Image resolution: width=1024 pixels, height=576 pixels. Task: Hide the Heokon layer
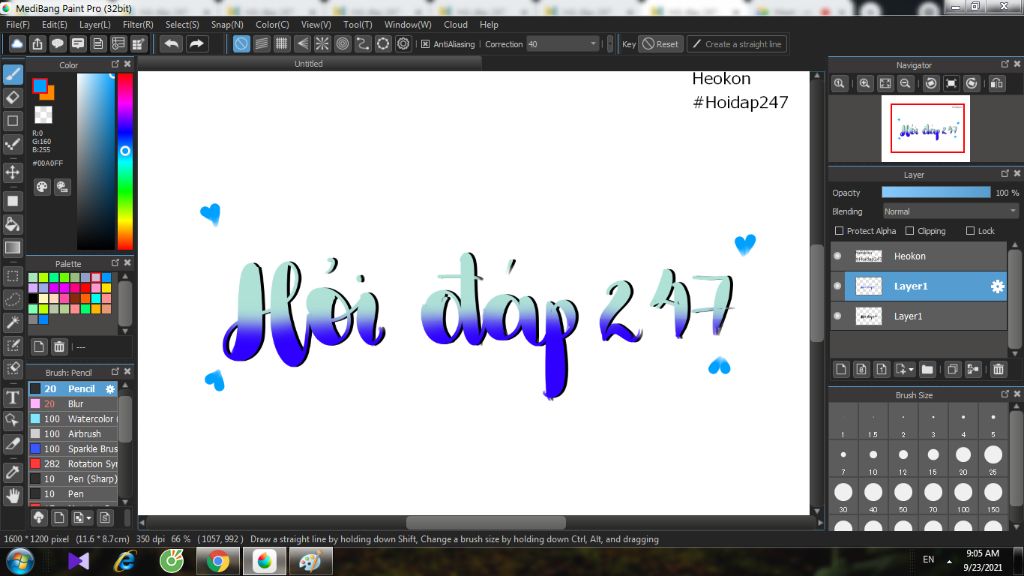pyautogui.click(x=838, y=256)
